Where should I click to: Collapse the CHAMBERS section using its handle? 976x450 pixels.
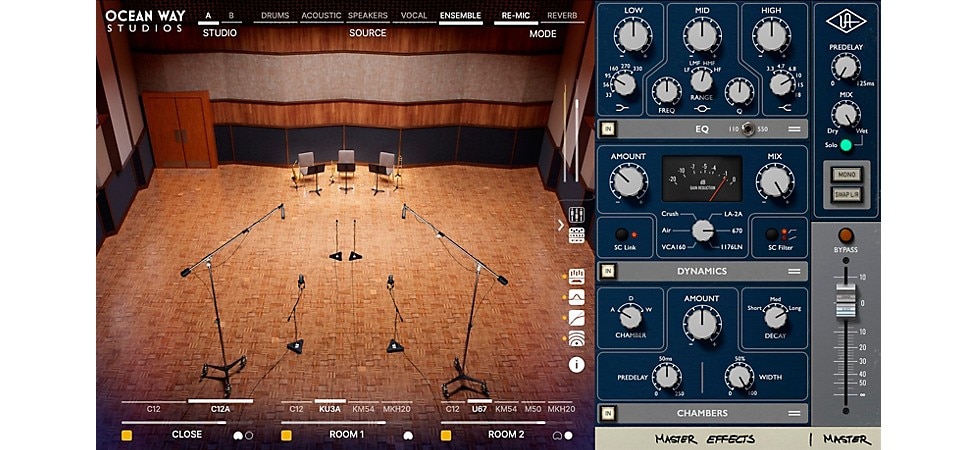coord(794,413)
